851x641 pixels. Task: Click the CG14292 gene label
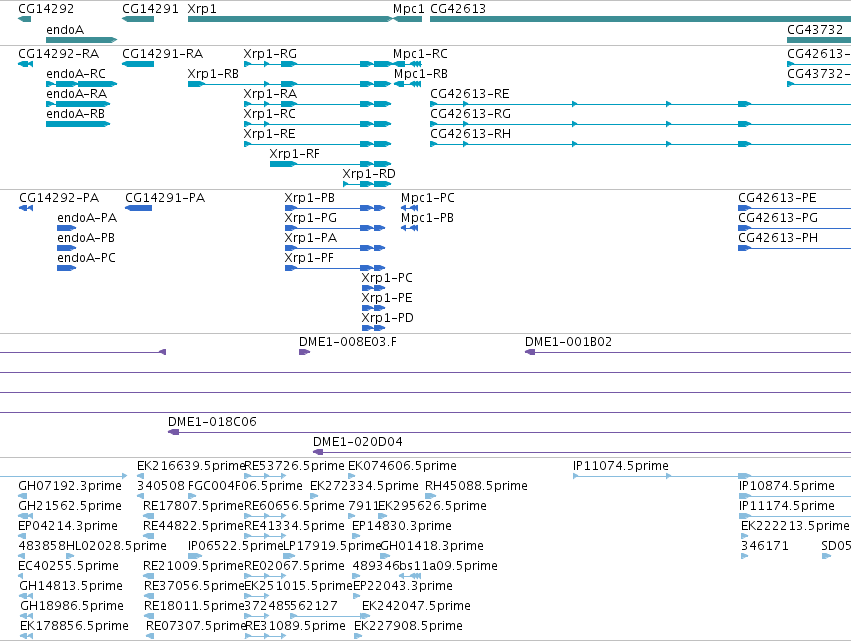(46, 9)
